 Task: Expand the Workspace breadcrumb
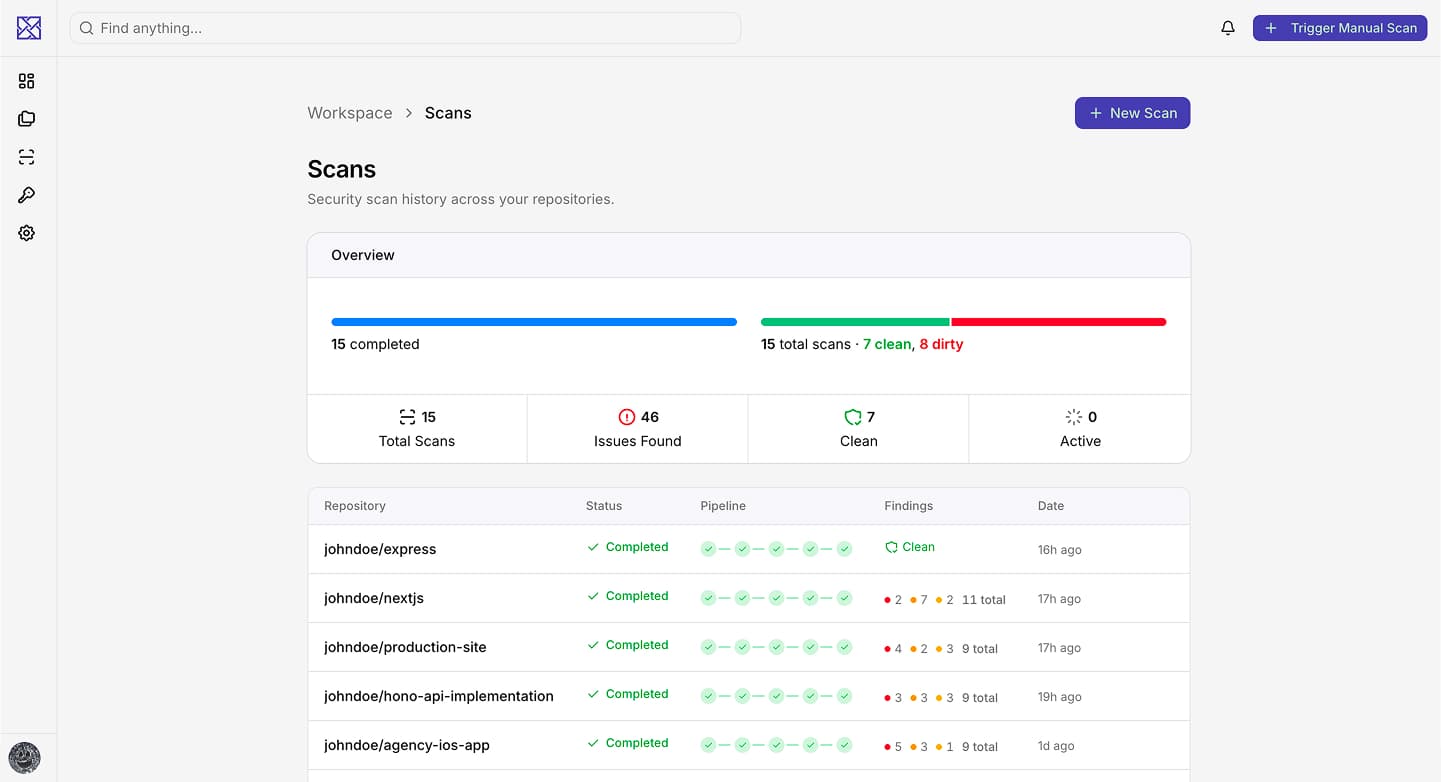click(x=349, y=112)
